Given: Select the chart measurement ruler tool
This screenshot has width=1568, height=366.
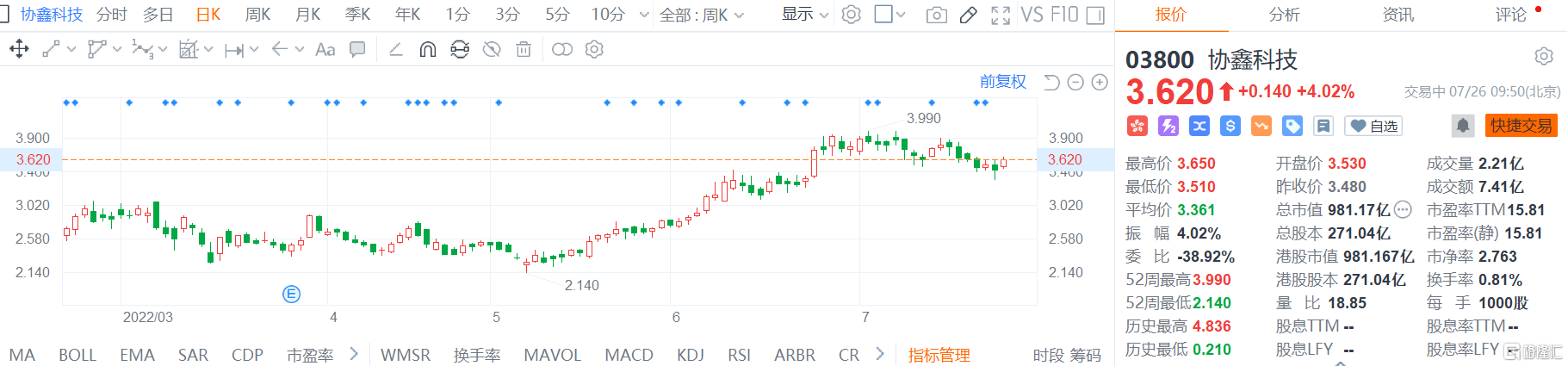Looking at the screenshot, I should click(x=189, y=49).
